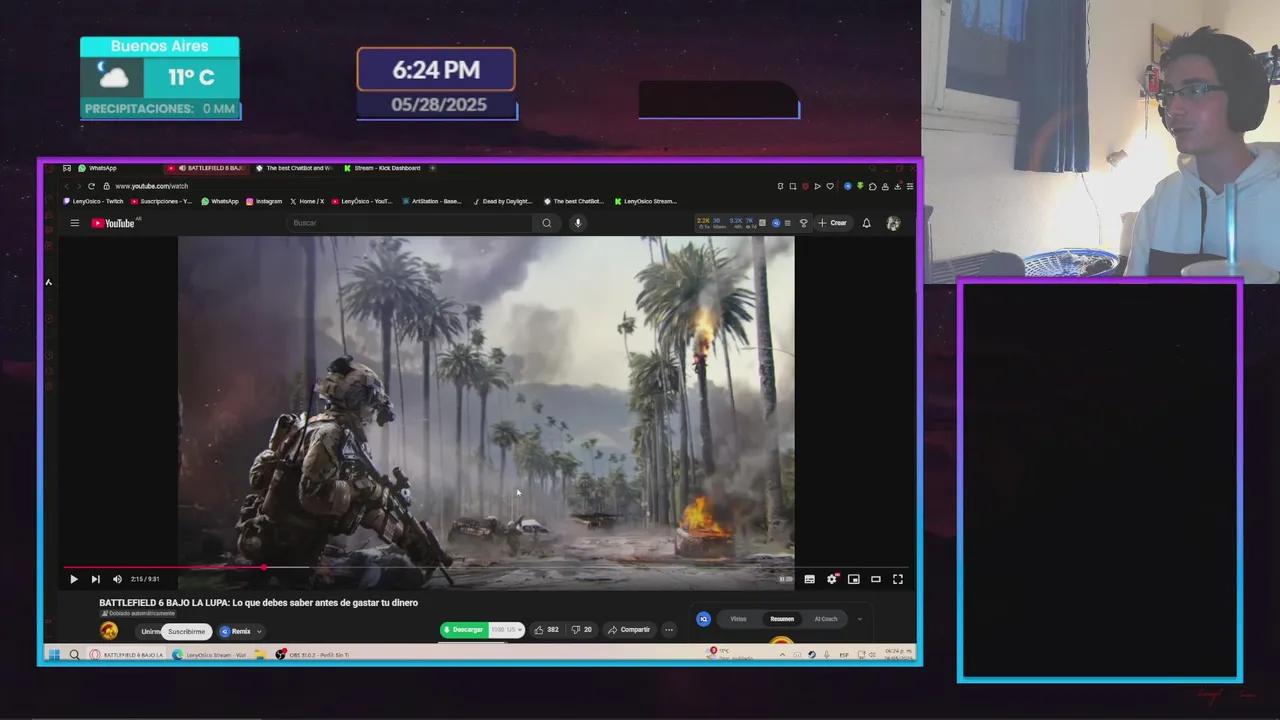The width and height of the screenshot is (1280, 720).
Task: Open the three-dot more actions menu
Action: tap(669, 630)
